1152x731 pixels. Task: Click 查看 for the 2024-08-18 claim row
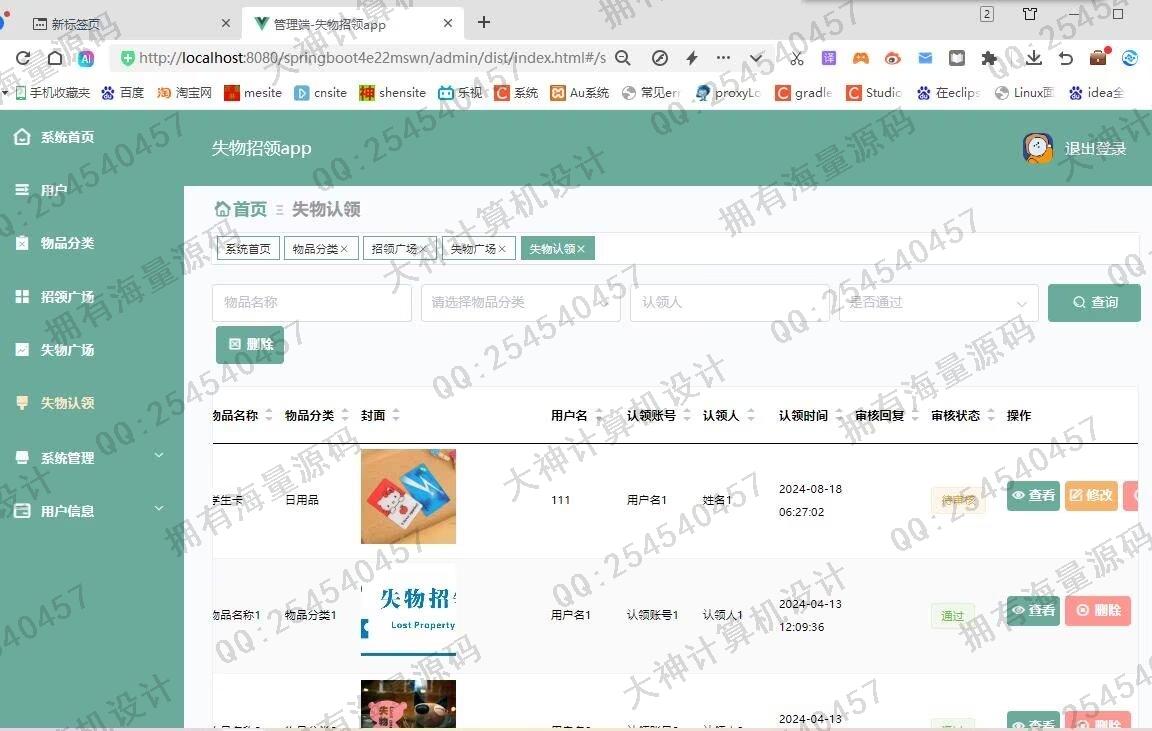point(1033,496)
